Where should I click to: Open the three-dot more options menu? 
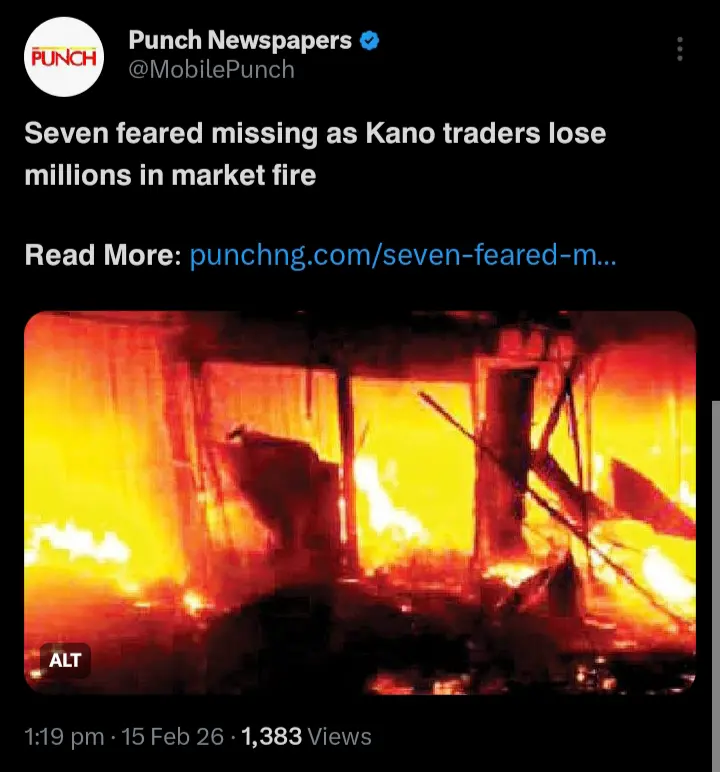[680, 49]
